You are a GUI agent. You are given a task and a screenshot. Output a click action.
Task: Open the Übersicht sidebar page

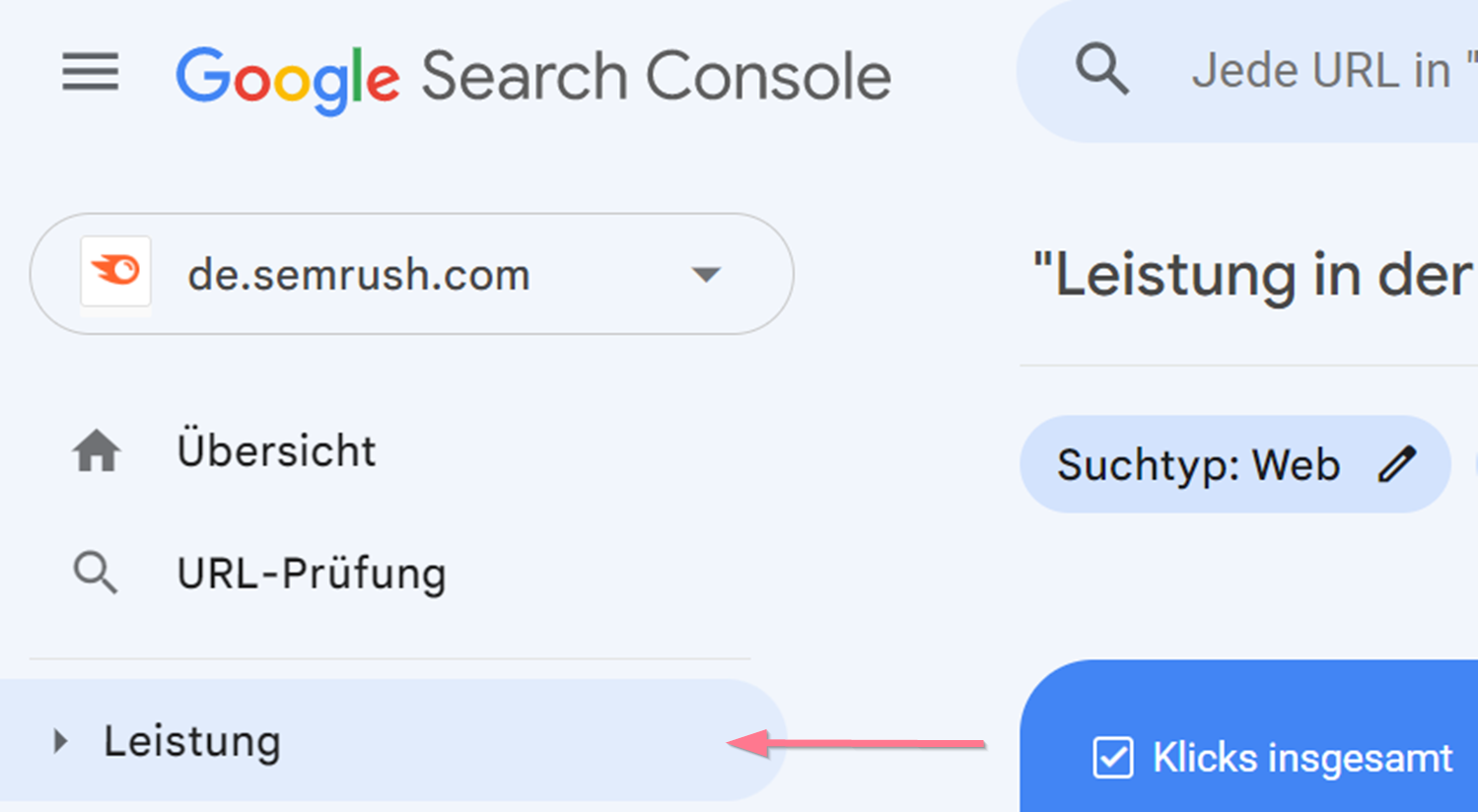(x=276, y=448)
